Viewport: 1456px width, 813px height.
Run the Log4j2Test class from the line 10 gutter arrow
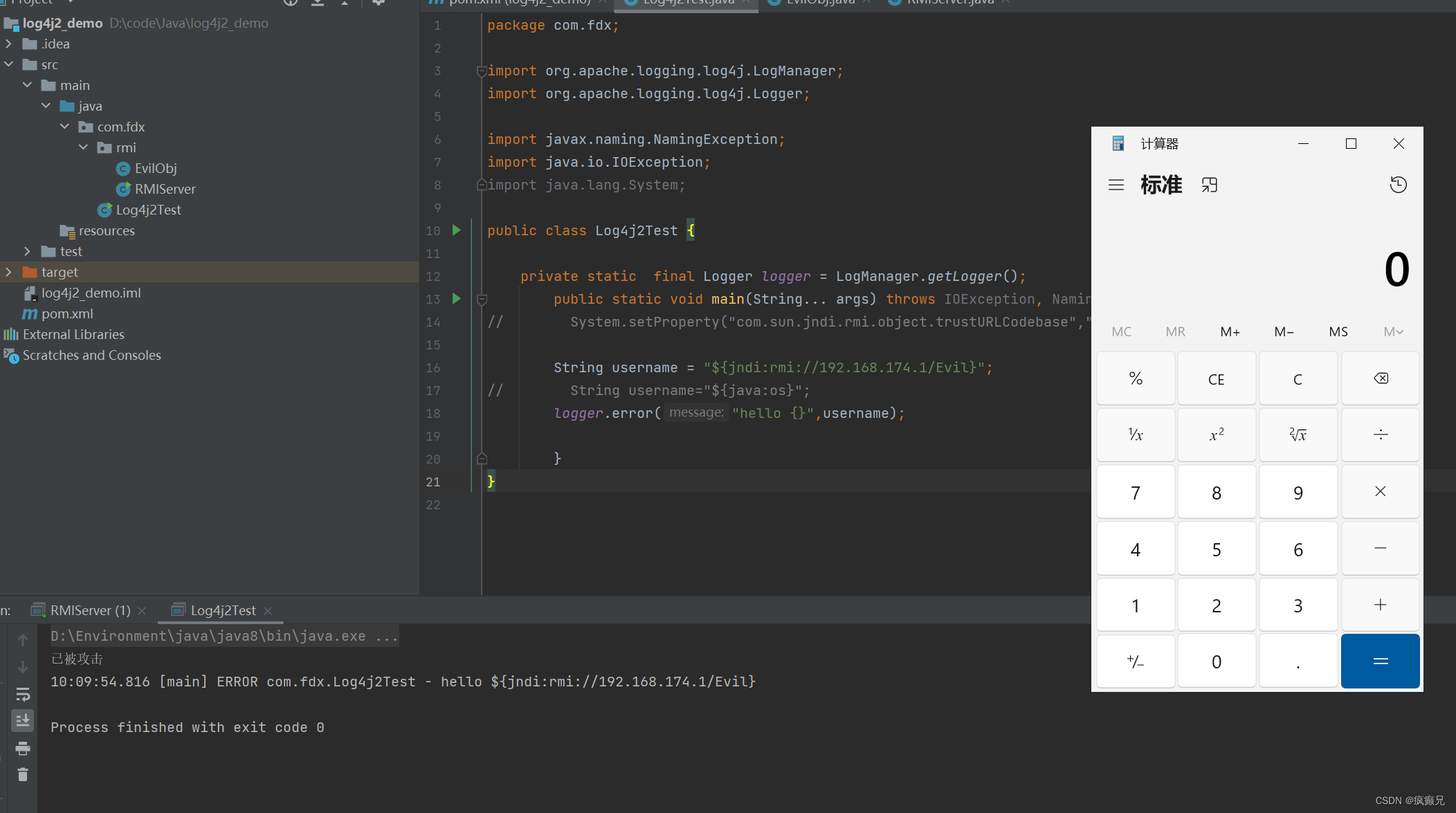point(456,230)
